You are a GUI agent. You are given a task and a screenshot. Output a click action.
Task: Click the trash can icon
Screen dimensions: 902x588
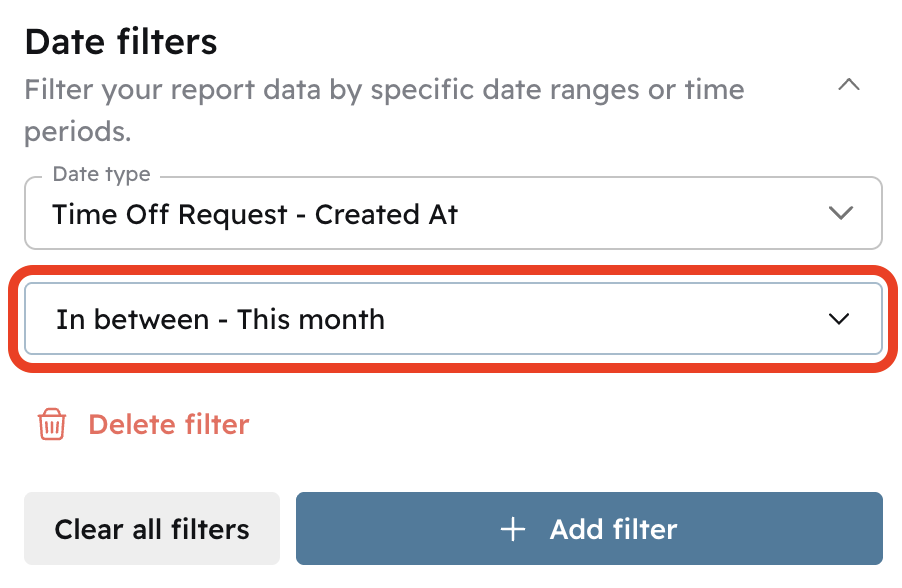click(x=51, y=424)
